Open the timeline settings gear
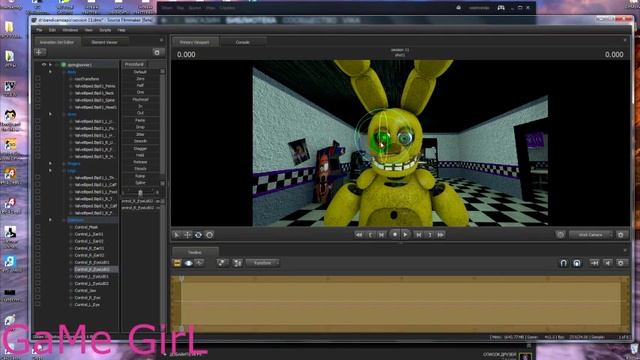This screenshot has width=640, height=360. click(x=621, y=263)
